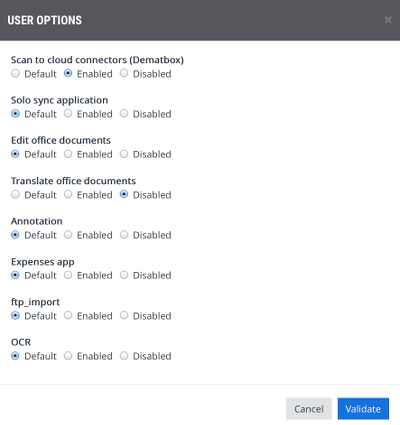This screenshot has height=425, width=400.
Task: Click the 'USER OPTIONS' dialog title
Action: coord(45,20)
